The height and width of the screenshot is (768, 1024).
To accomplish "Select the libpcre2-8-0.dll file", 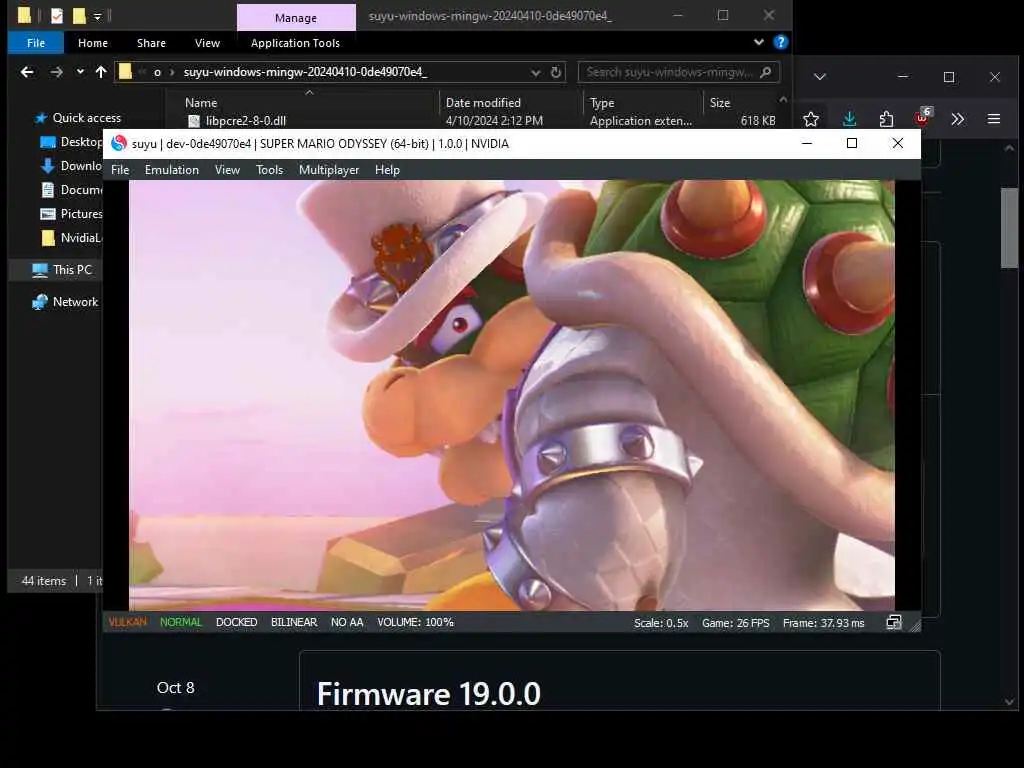I will pos(246,121).
